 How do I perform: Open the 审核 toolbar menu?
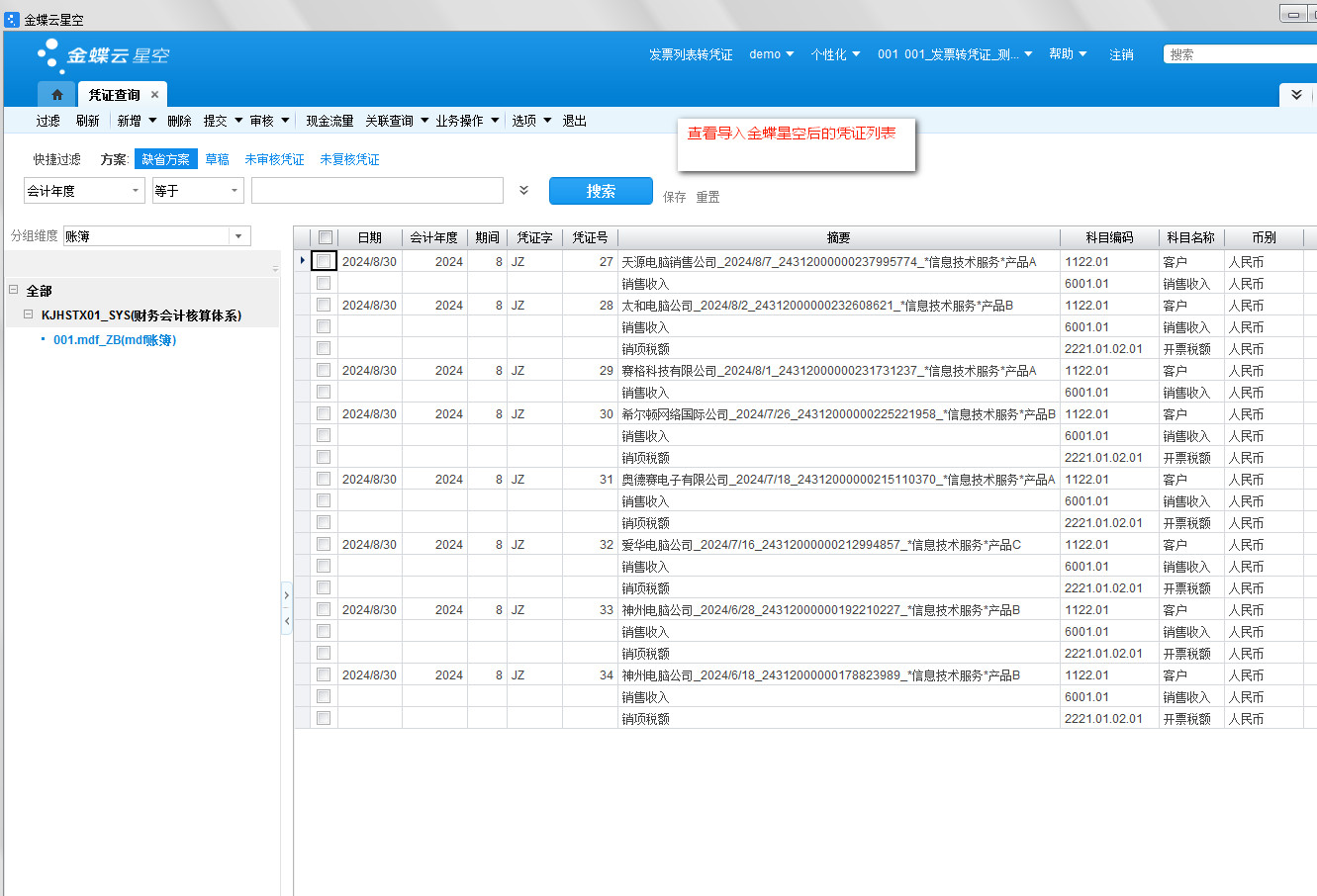[269, 121]
